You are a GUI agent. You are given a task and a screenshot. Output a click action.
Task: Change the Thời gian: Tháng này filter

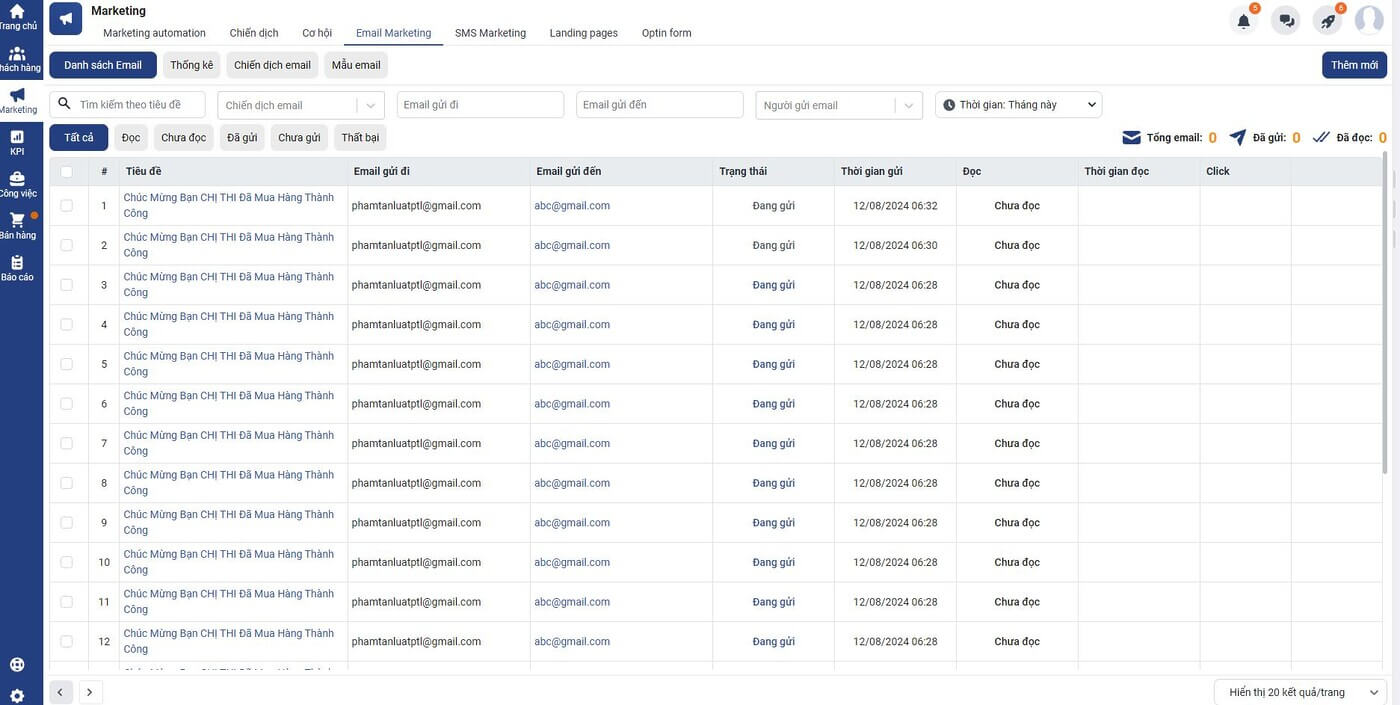pos(1018,105)
